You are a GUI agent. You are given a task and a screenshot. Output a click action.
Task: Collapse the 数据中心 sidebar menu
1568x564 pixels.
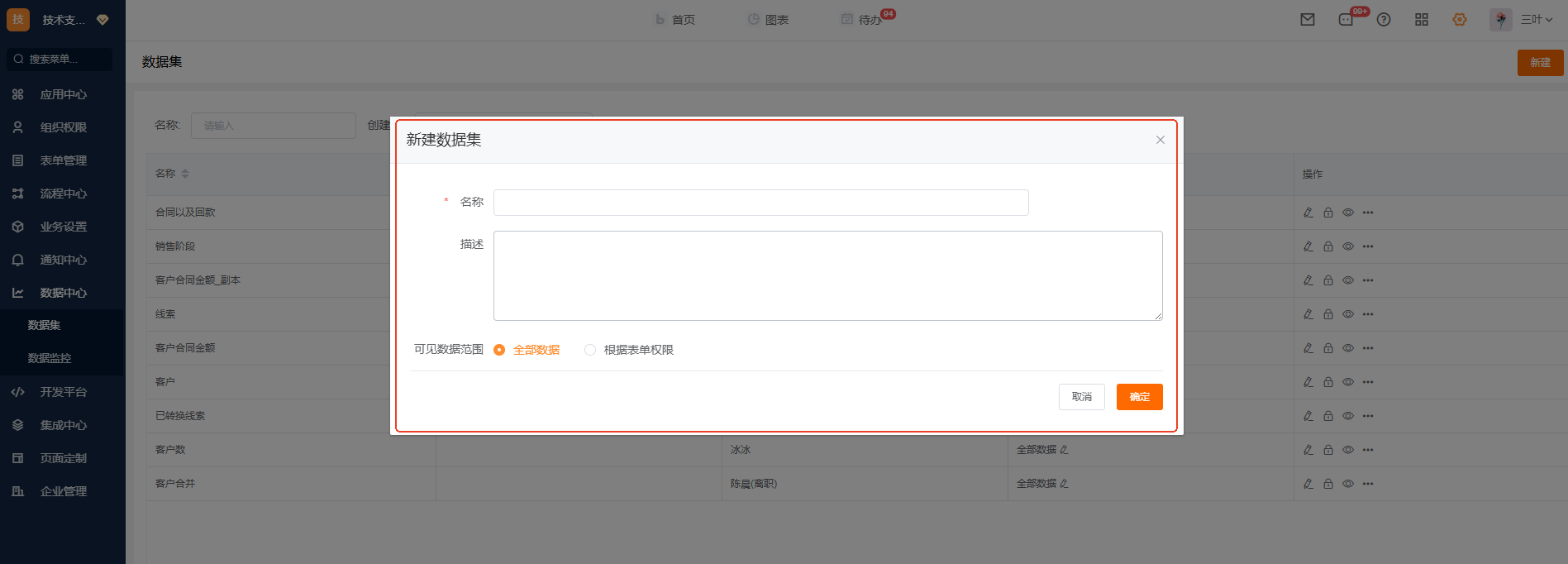pos(63,293)
